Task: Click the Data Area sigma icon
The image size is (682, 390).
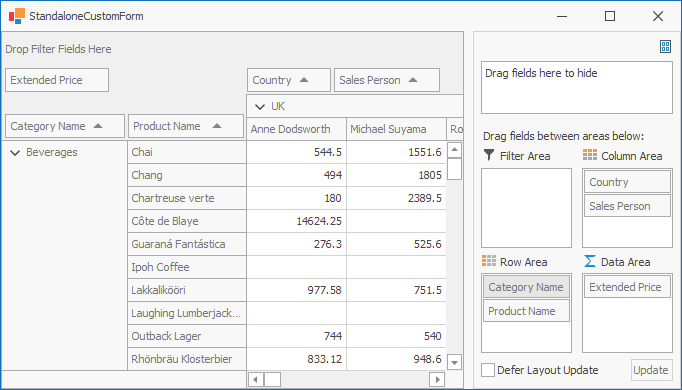Action: point(590,261)
